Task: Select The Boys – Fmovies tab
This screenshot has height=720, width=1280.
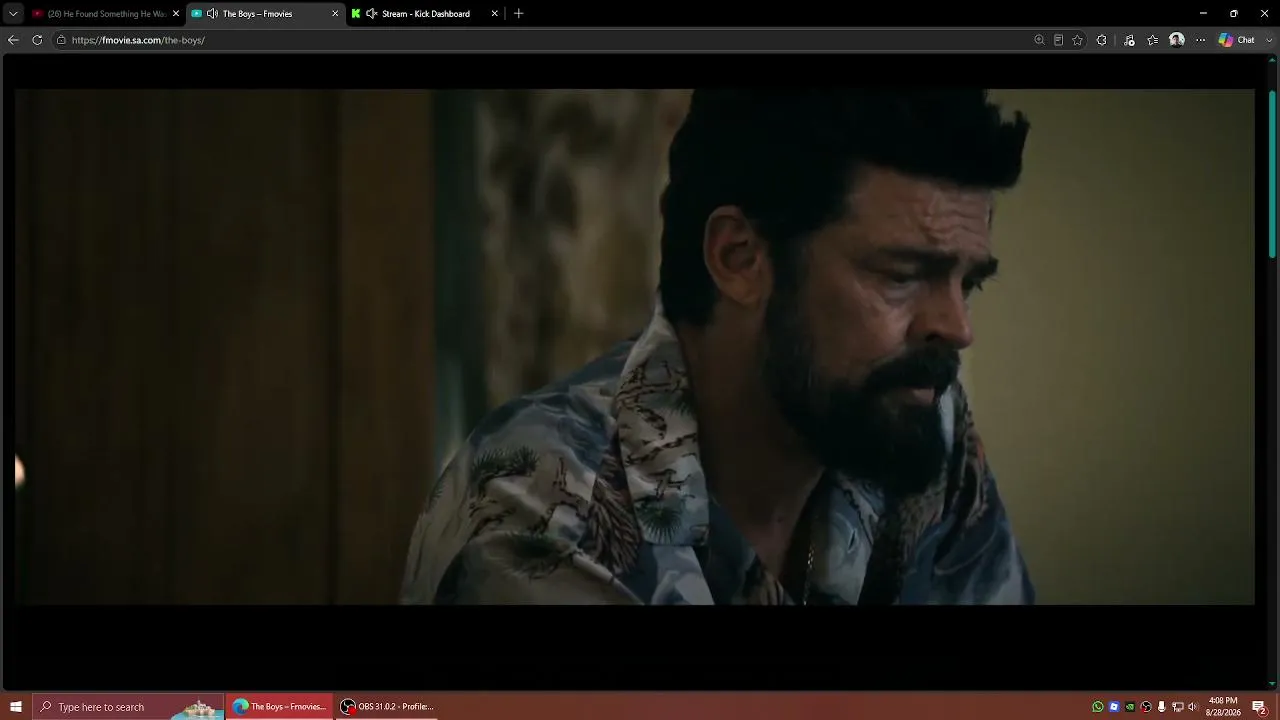Action: [265, 14]
